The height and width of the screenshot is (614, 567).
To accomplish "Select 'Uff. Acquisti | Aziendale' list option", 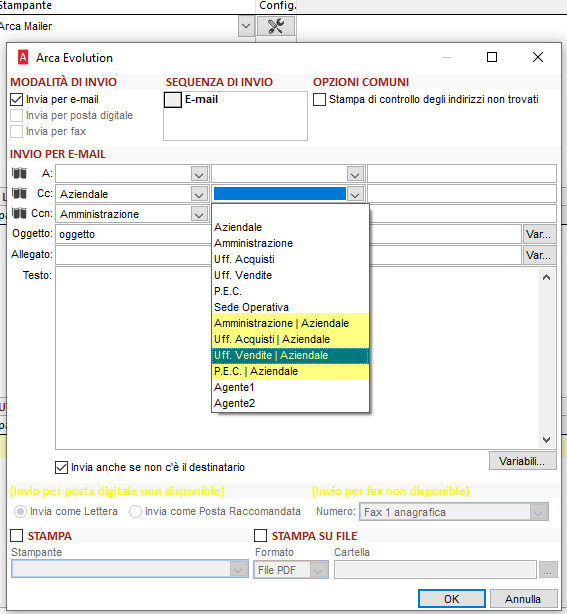I will (x=290, y=340).
